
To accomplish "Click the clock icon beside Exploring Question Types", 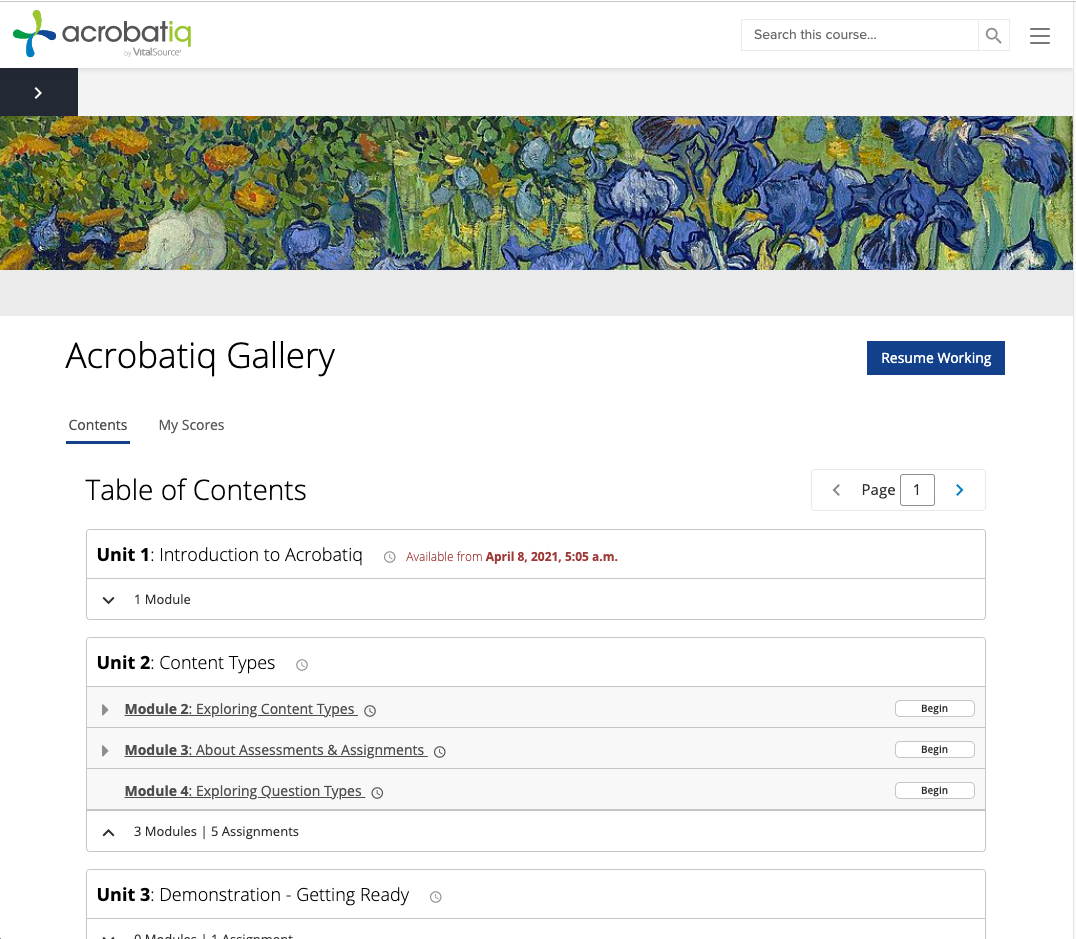I will click(376, 792).
